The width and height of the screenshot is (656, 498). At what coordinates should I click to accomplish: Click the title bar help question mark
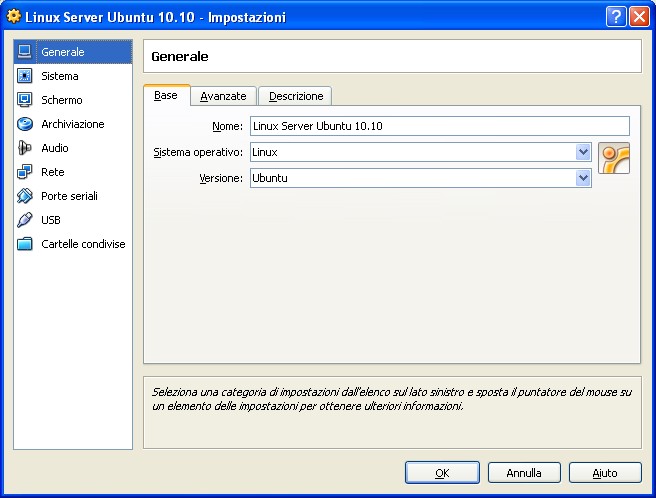(617, 17)
